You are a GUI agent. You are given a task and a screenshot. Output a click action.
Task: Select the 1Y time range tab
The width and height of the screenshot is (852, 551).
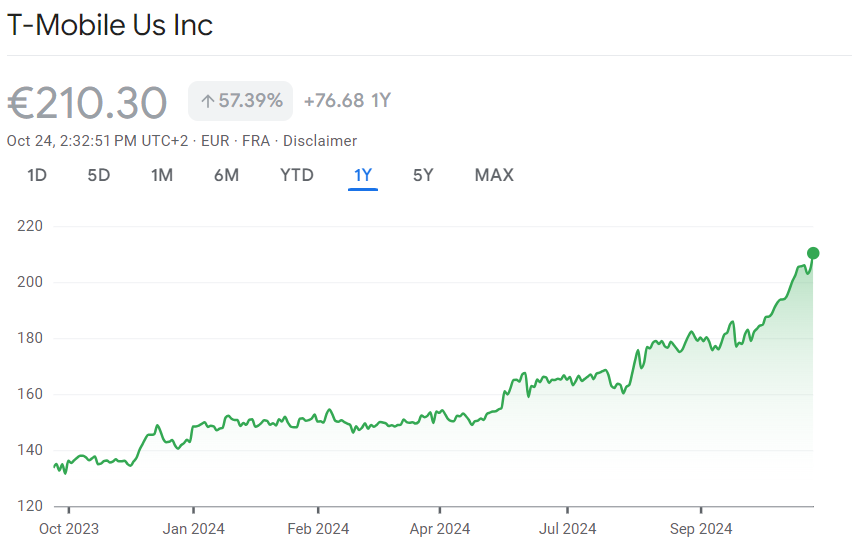click(363, 175)
